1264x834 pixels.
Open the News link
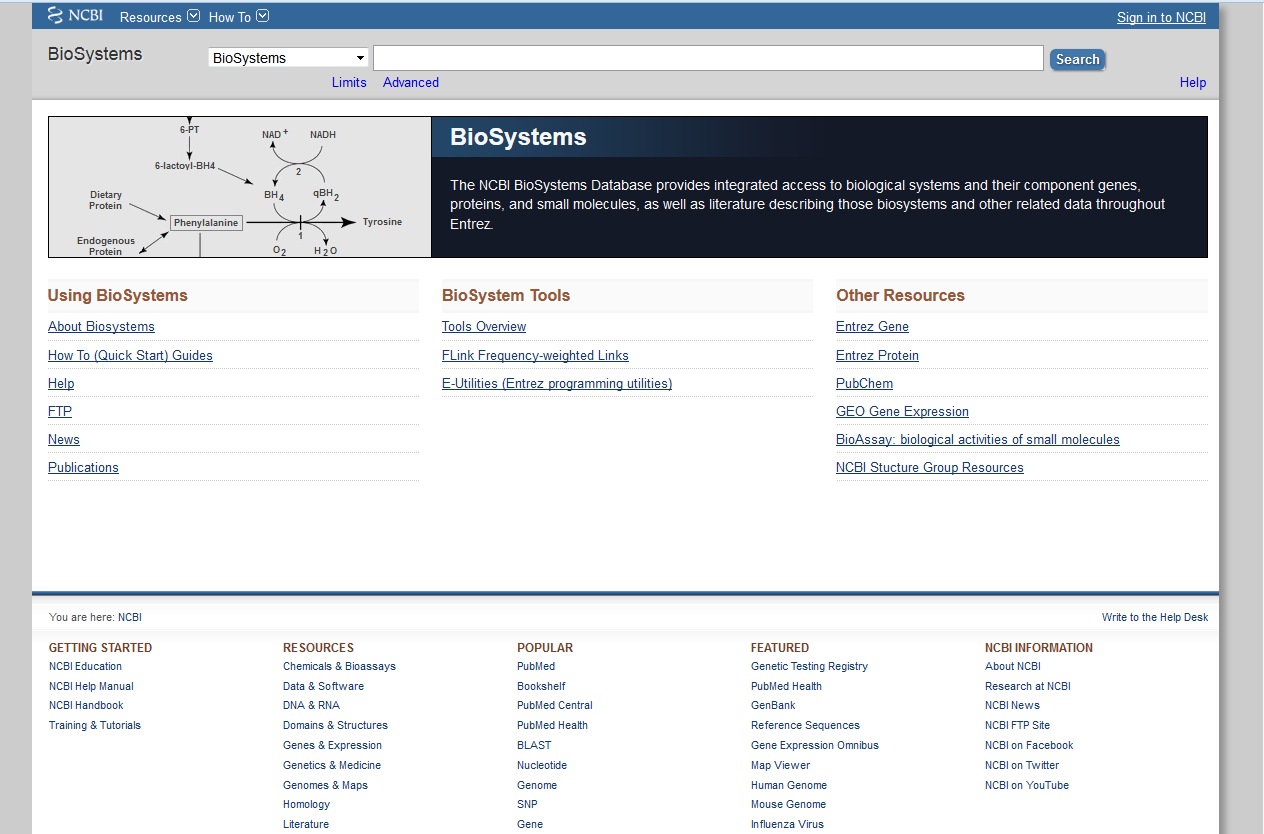coord(64,439)
